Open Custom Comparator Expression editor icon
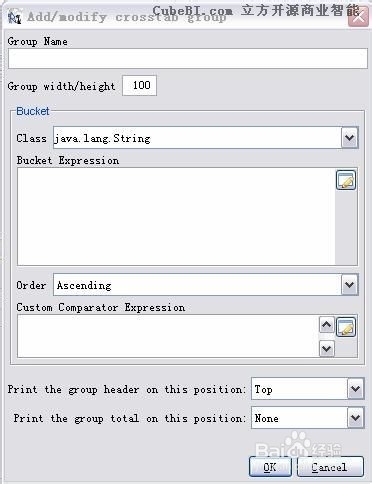Image resolution: width=372 pixels, height=484 pixels. coord(346,327)
